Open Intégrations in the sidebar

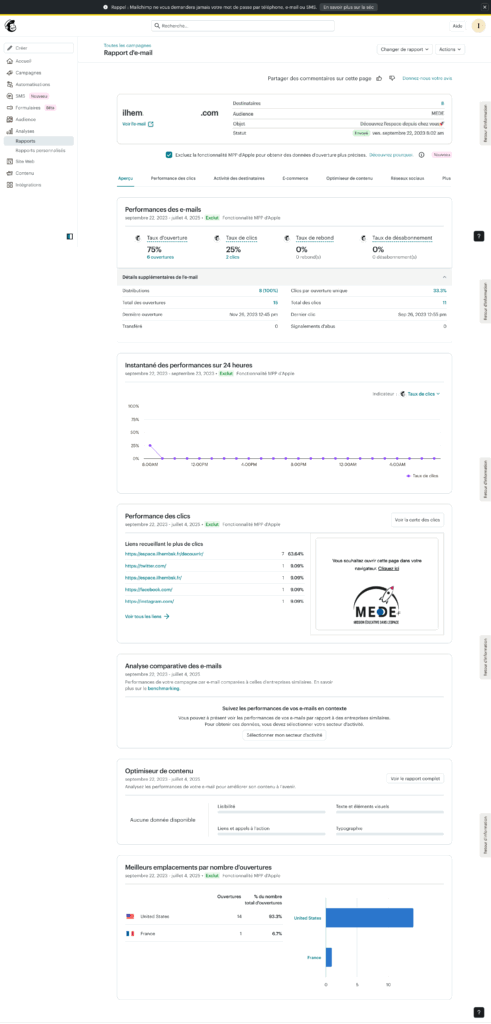pos(28,185)
